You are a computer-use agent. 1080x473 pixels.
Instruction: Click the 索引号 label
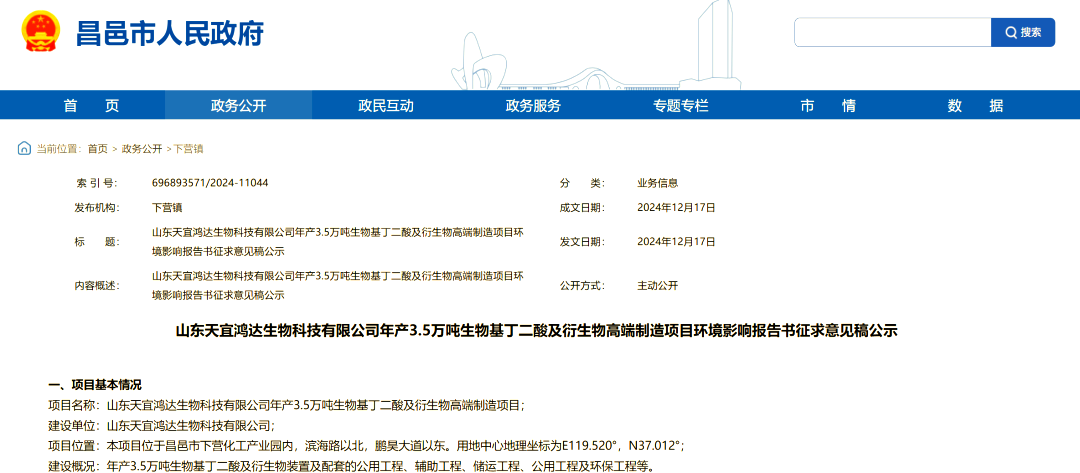[96, 183]
